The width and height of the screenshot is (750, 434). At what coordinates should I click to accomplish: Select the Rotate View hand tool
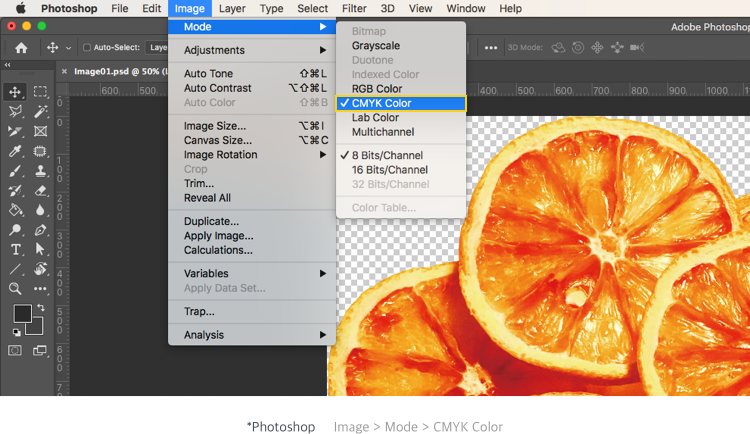click(x=40, y=269)
